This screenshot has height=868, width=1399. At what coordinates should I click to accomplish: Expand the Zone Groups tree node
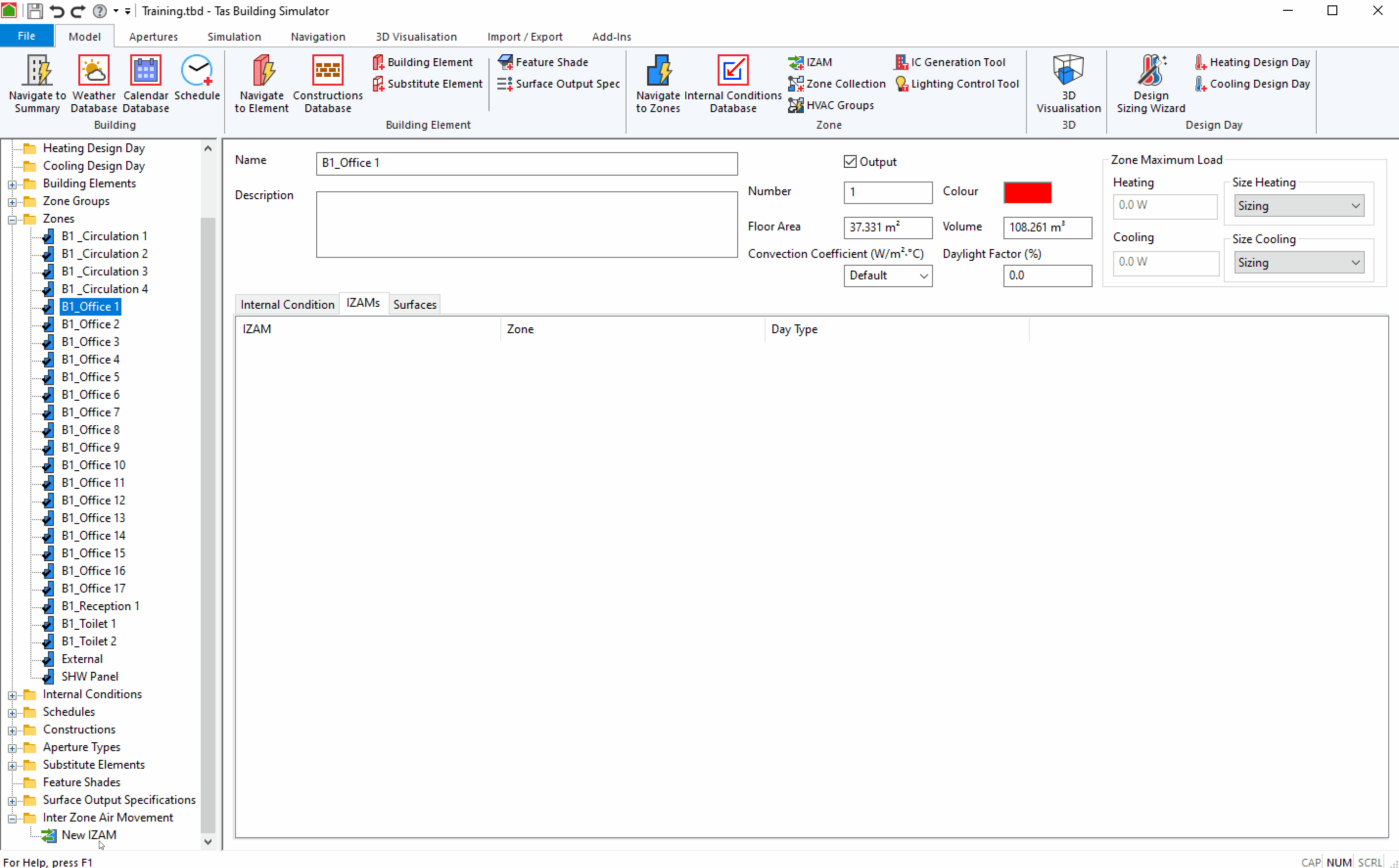coord(12,202)
